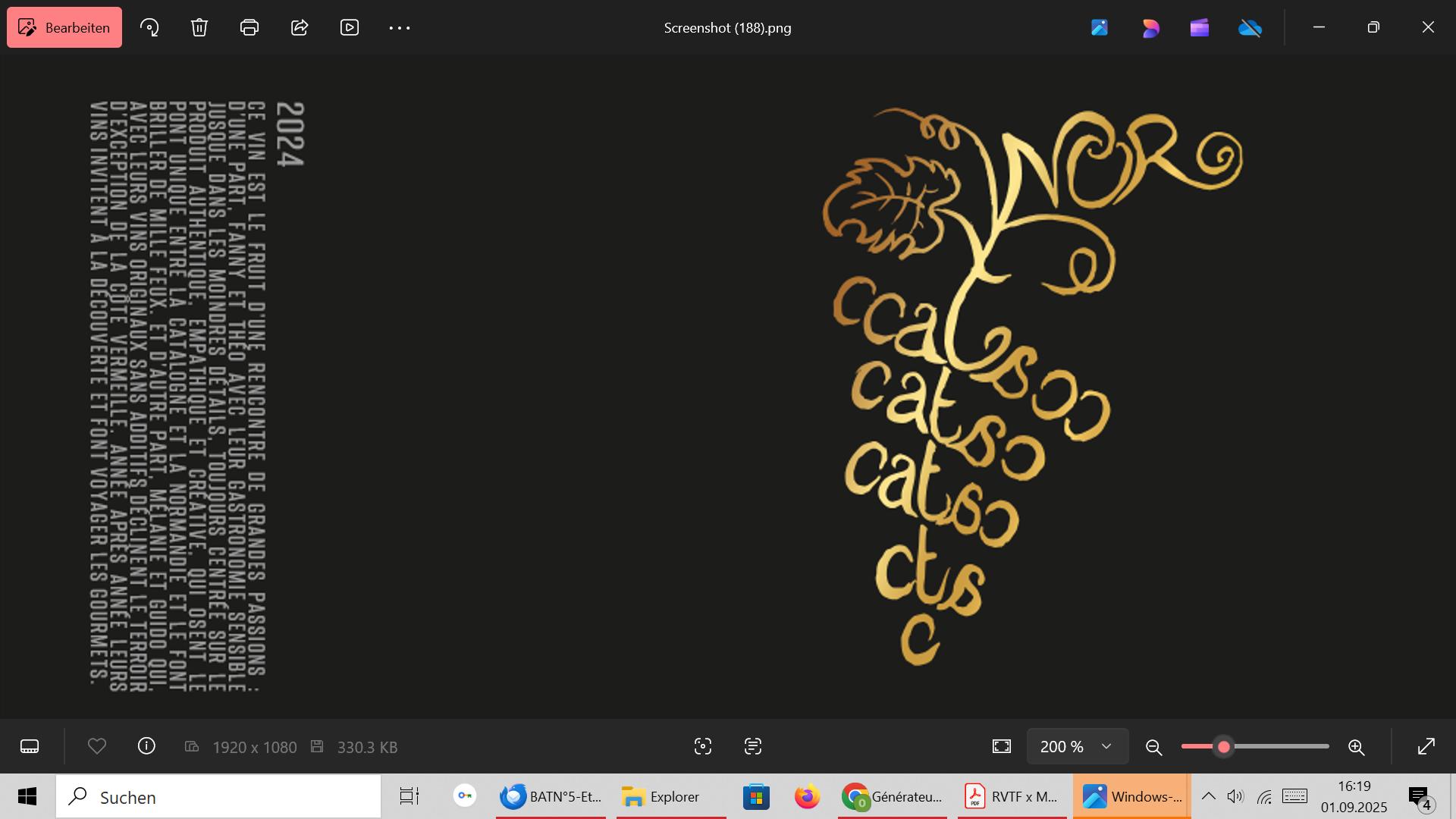Image resolution: width=1456 pixels, height=819 pixels.
Task: Toggle the heart favorite icon
Action: [x=97, y=747]
